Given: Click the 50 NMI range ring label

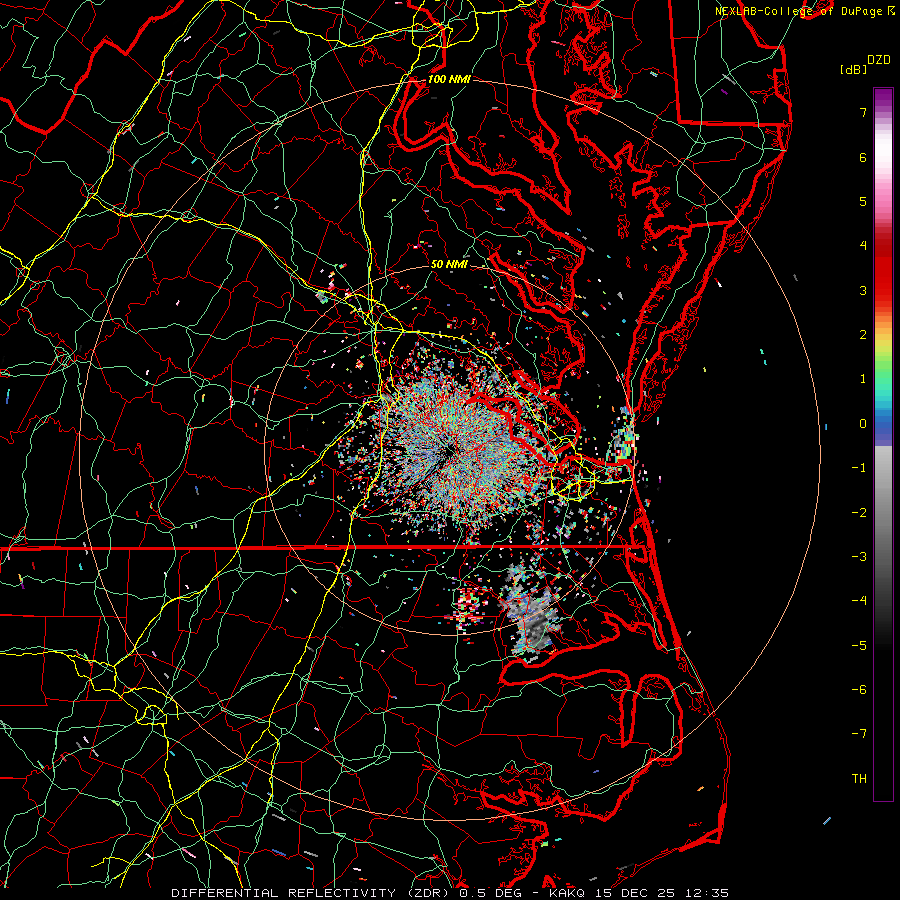Looking at the screenshot, I should [x=449, y=265].
